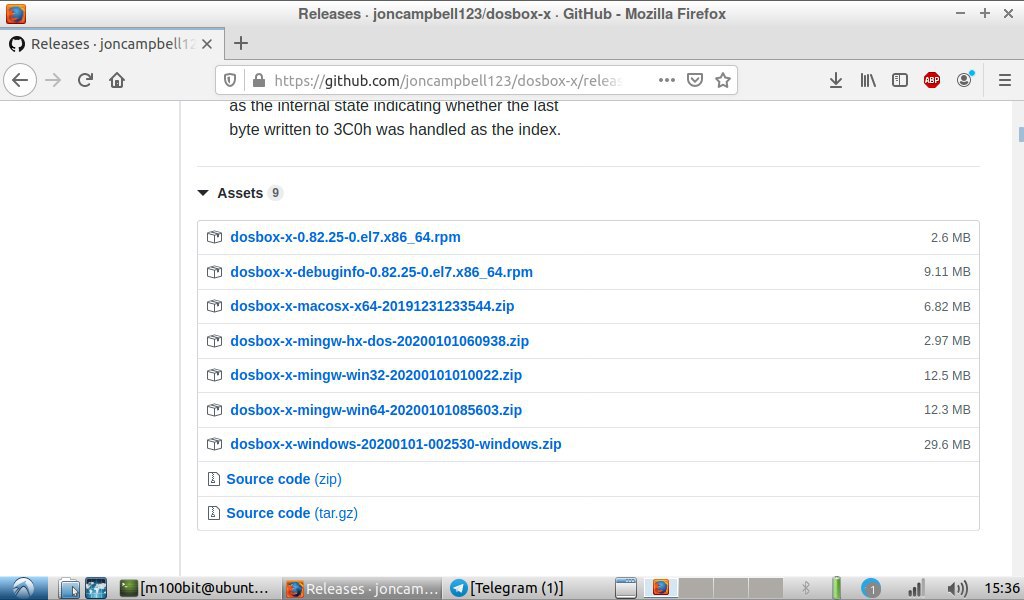Toggle the Firefox sidebar

coord(899,80)
